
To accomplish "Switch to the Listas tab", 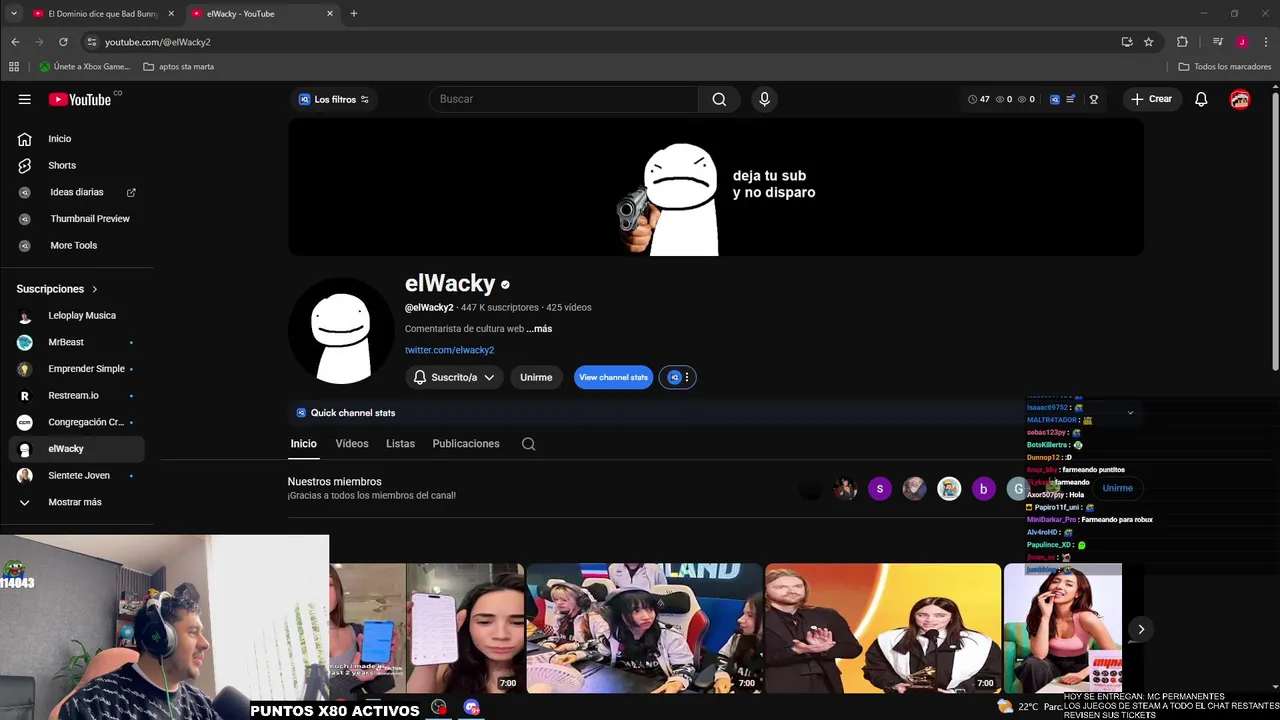I will (400, 443).
